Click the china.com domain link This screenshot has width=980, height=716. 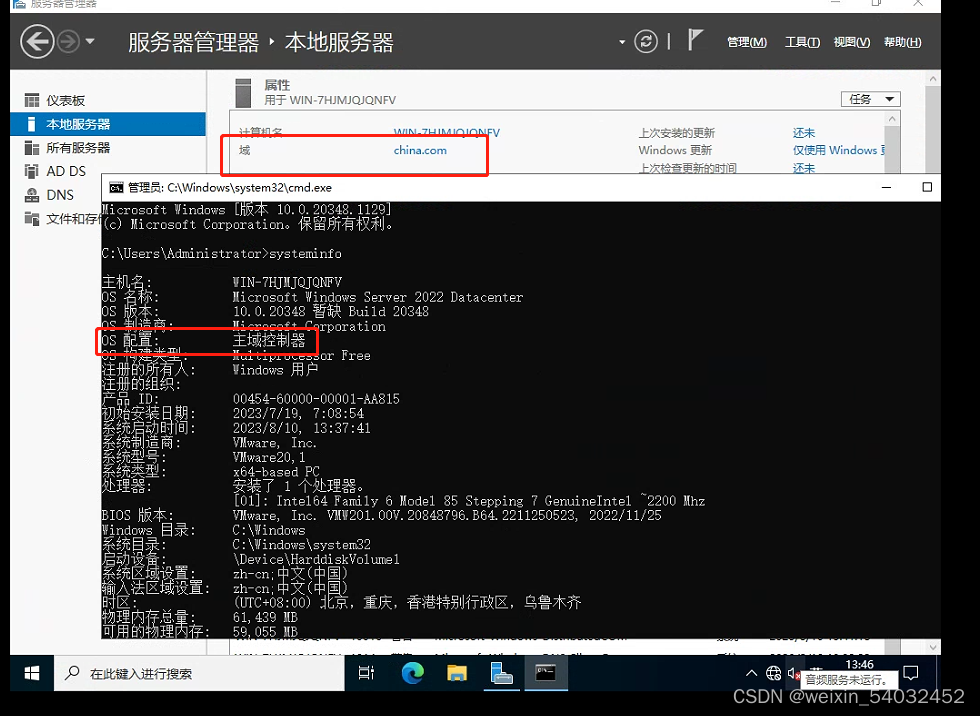click(420, 151)
